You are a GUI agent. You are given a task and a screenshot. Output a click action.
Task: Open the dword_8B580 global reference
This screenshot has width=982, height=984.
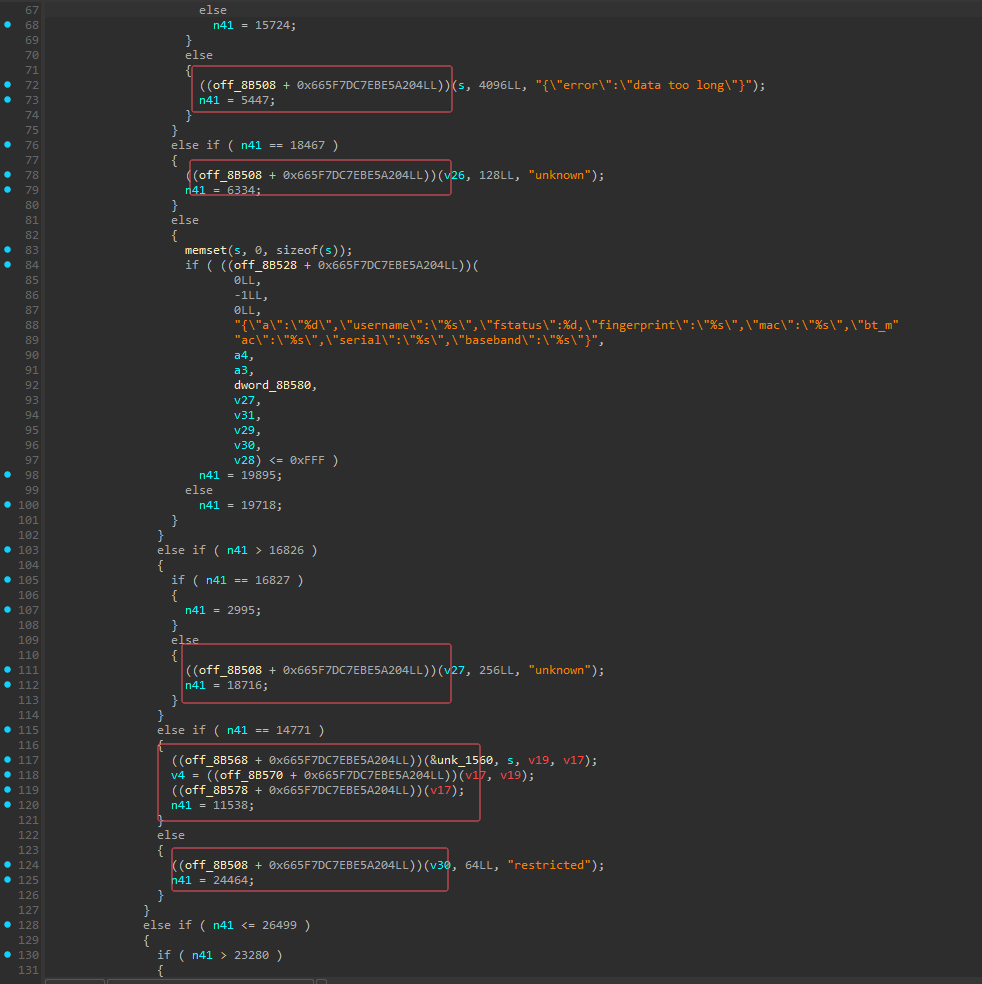click(275, 385)
